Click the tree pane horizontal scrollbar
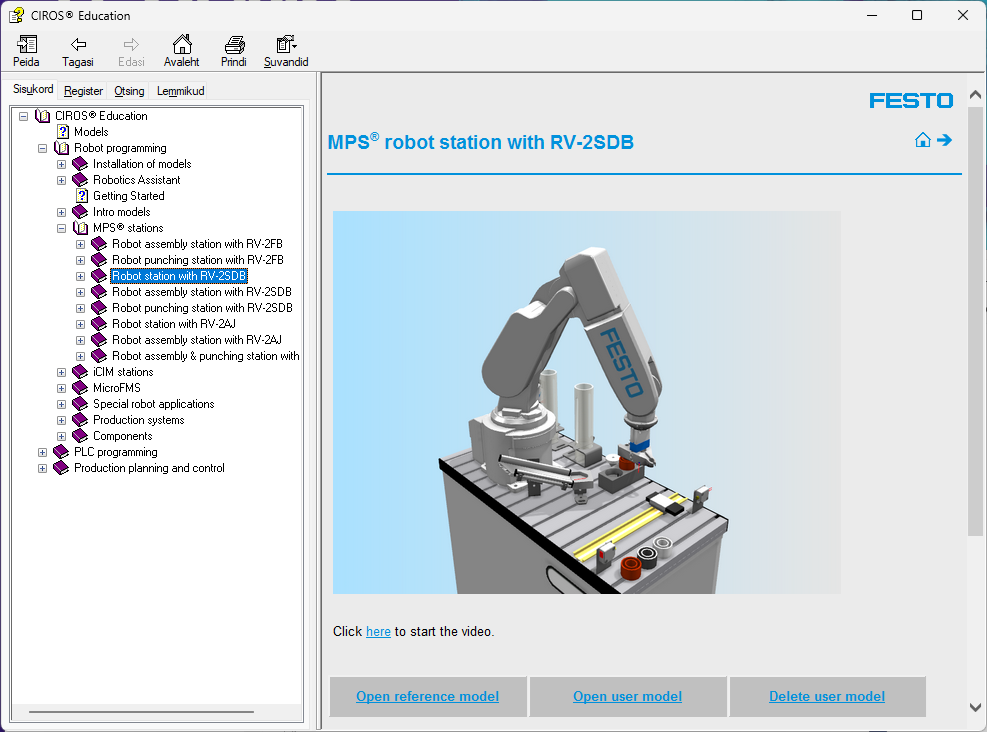The height and width of the screenshot is (732, 987). coord(142,712)
